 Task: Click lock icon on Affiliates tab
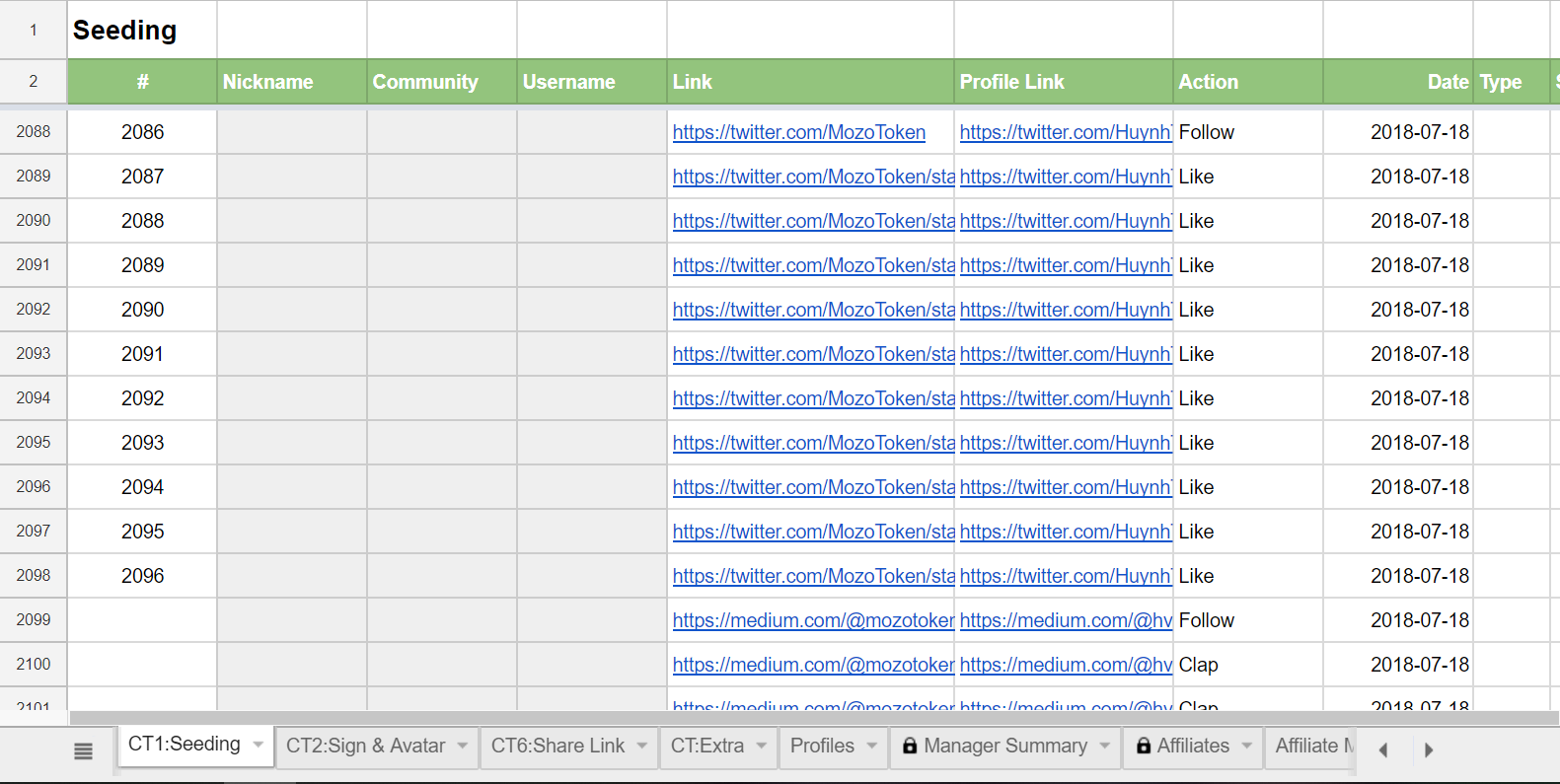[x=1144, y=747]
